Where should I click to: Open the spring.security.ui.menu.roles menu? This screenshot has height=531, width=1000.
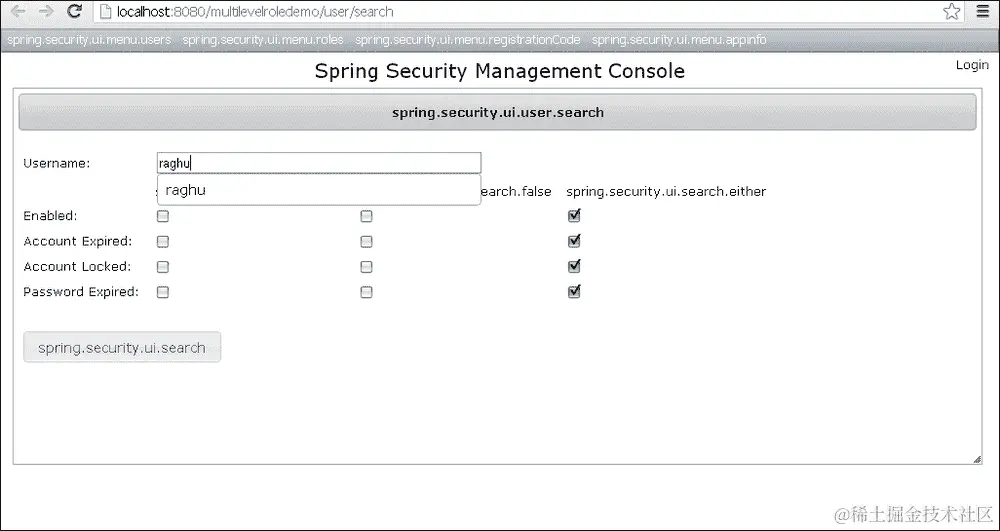263,40
